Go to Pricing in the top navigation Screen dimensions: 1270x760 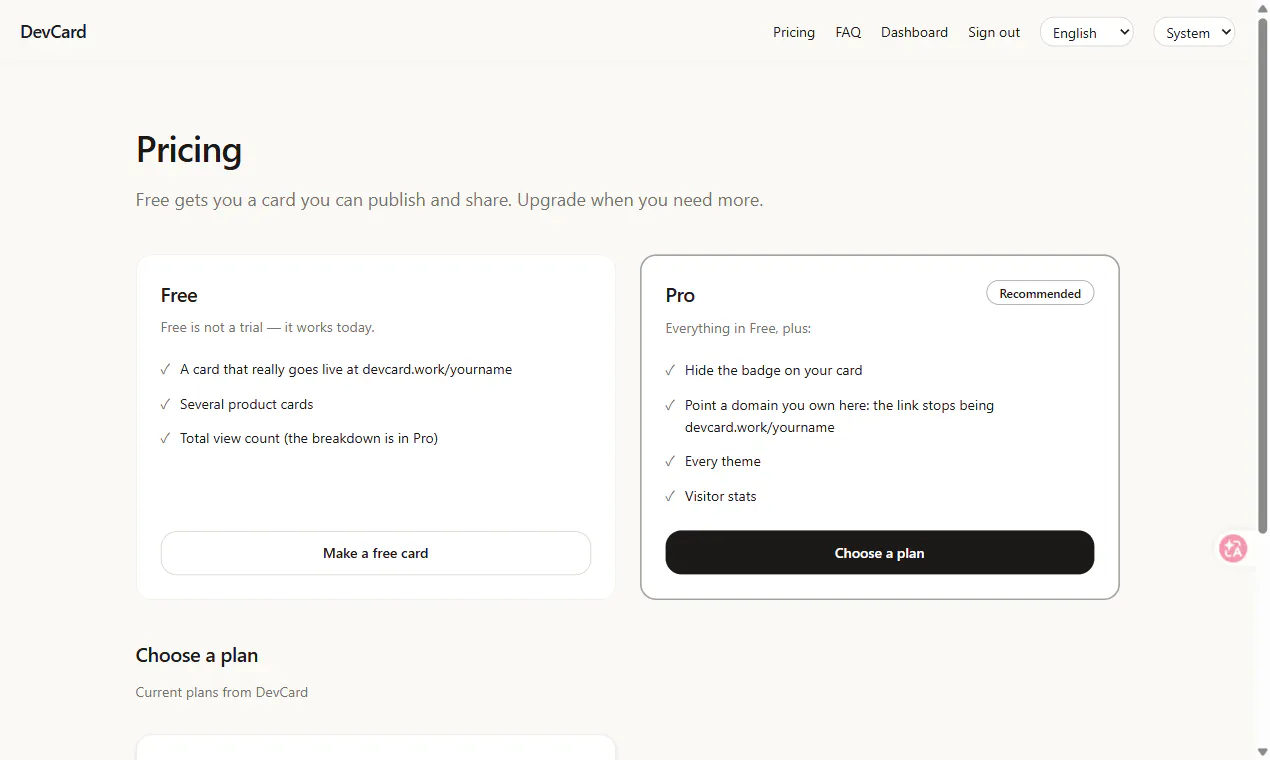click(x=794, y=32)
